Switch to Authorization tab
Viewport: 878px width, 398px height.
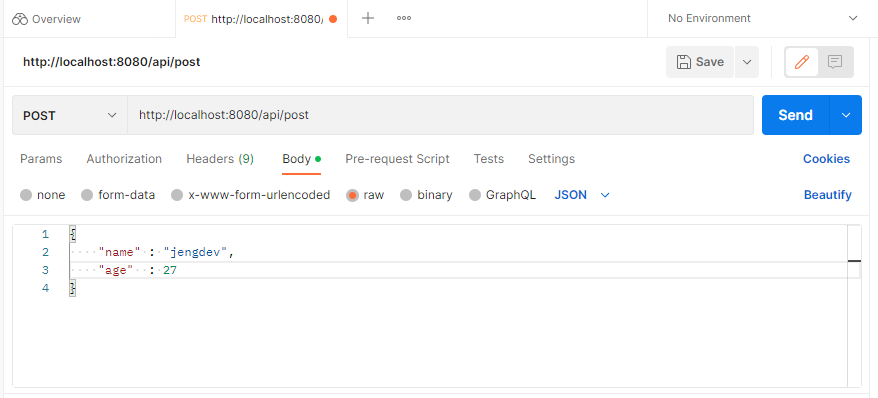[x=124, y=159]
